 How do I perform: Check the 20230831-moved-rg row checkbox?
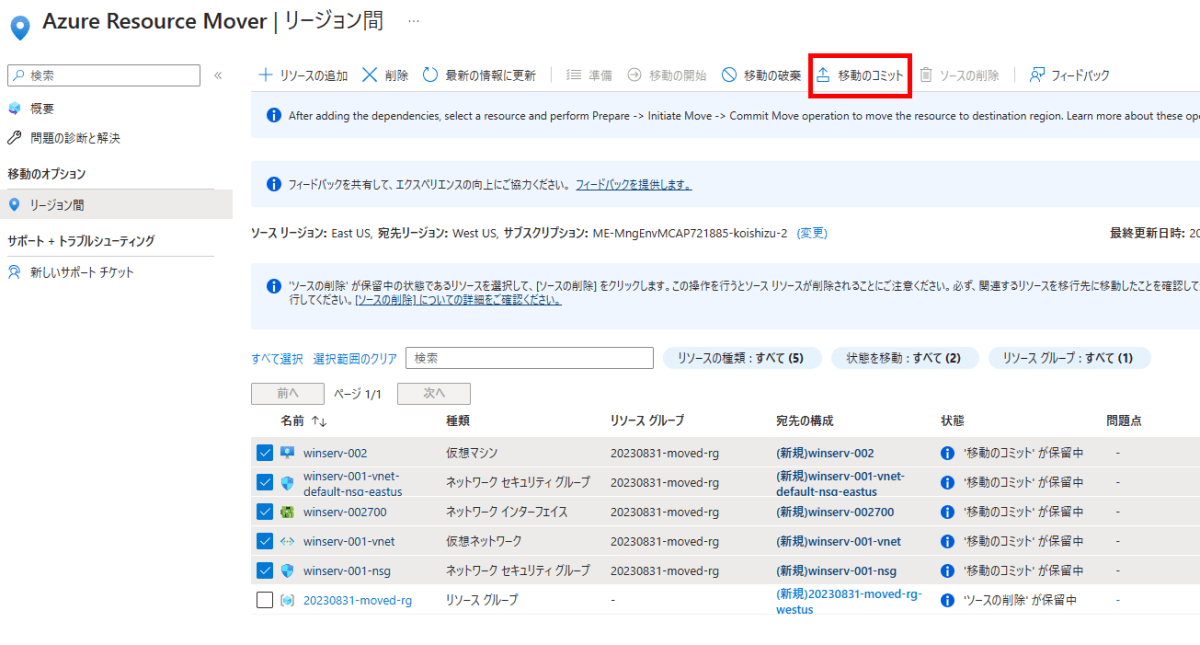tap(265, 600)
